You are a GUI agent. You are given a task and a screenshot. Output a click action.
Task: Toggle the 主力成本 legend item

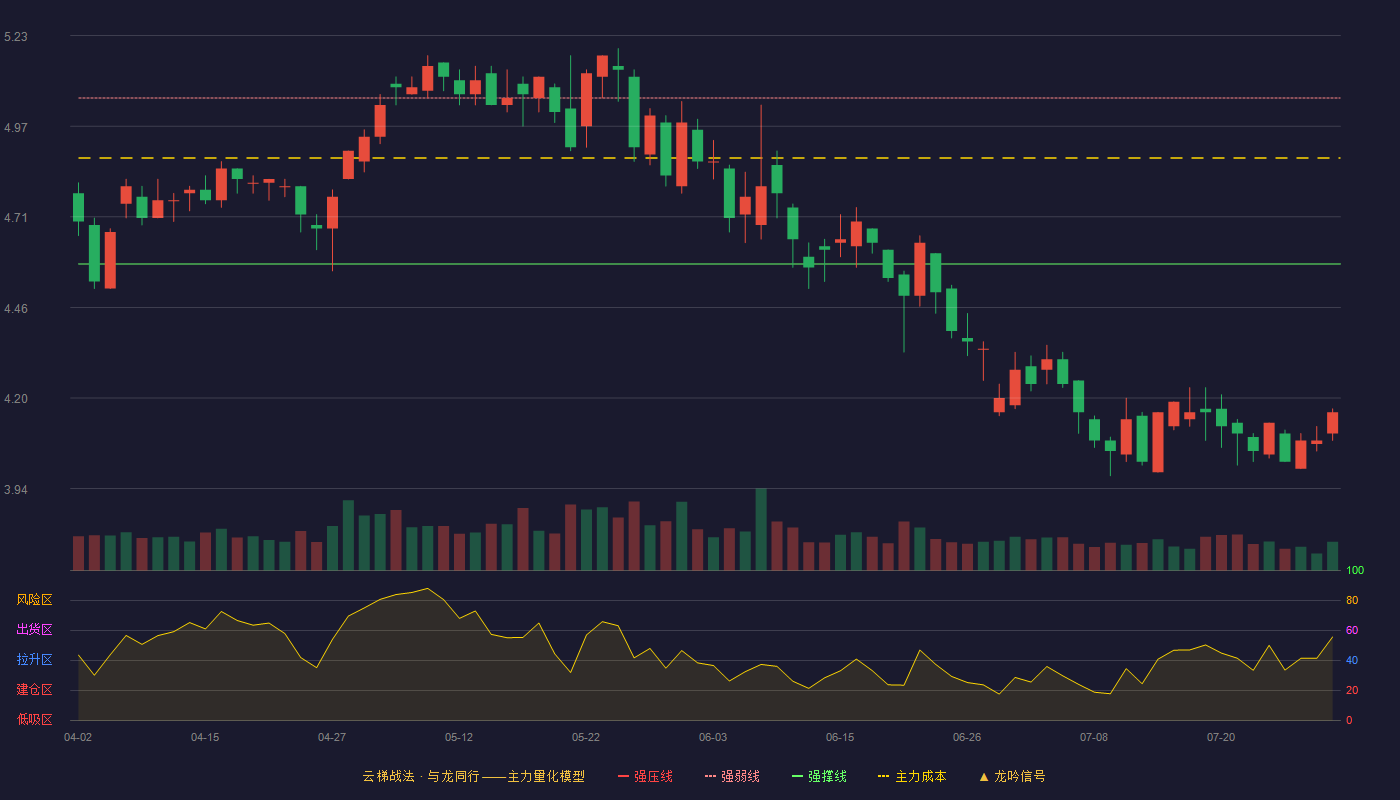[912, 776]
